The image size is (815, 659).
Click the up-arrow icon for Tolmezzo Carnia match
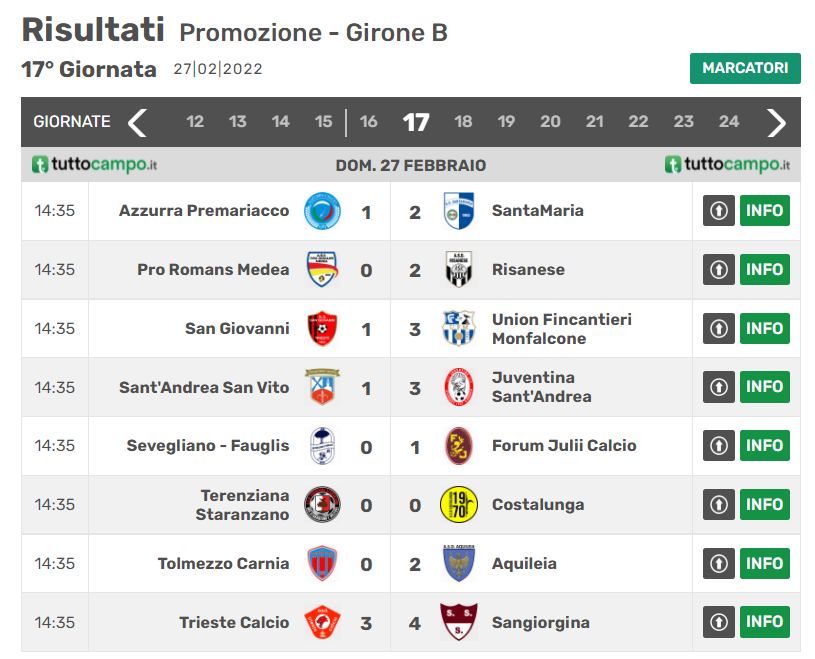pyautogui.click(x=718, y=564)
